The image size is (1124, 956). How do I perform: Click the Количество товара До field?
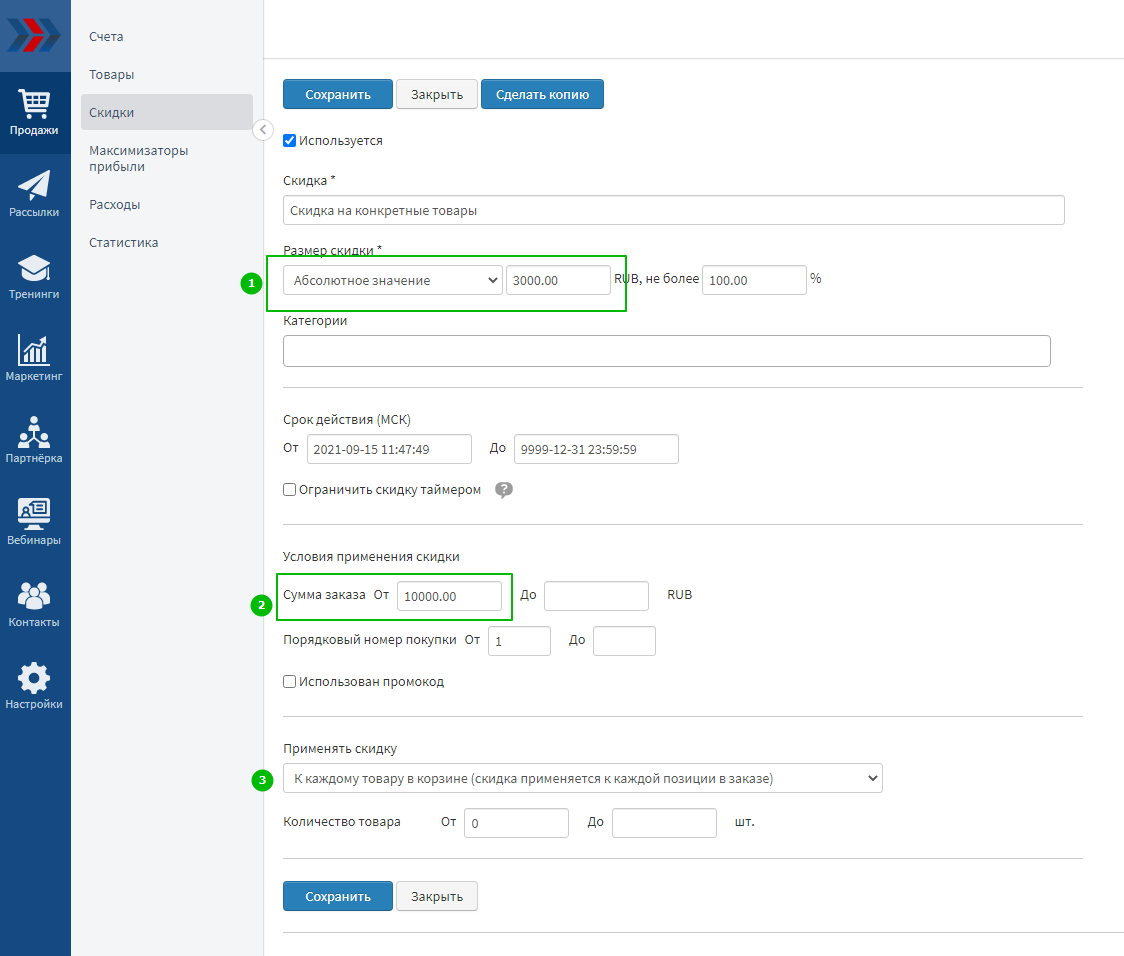point(665,823)
